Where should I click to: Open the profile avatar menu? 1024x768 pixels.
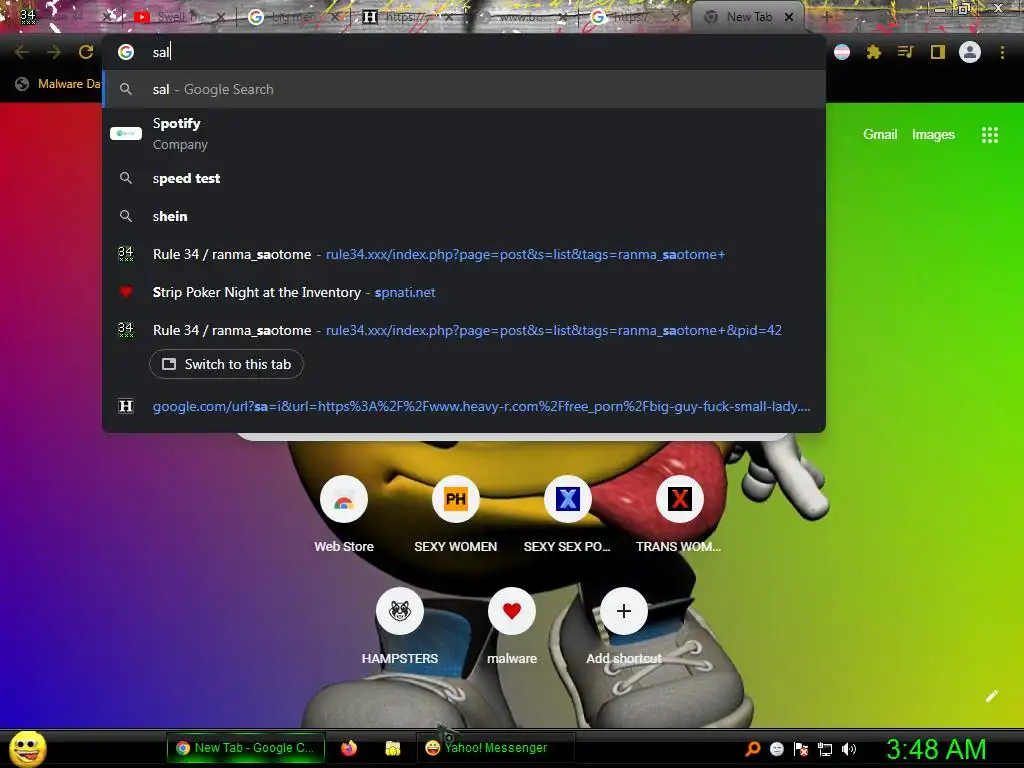[970, 52]
